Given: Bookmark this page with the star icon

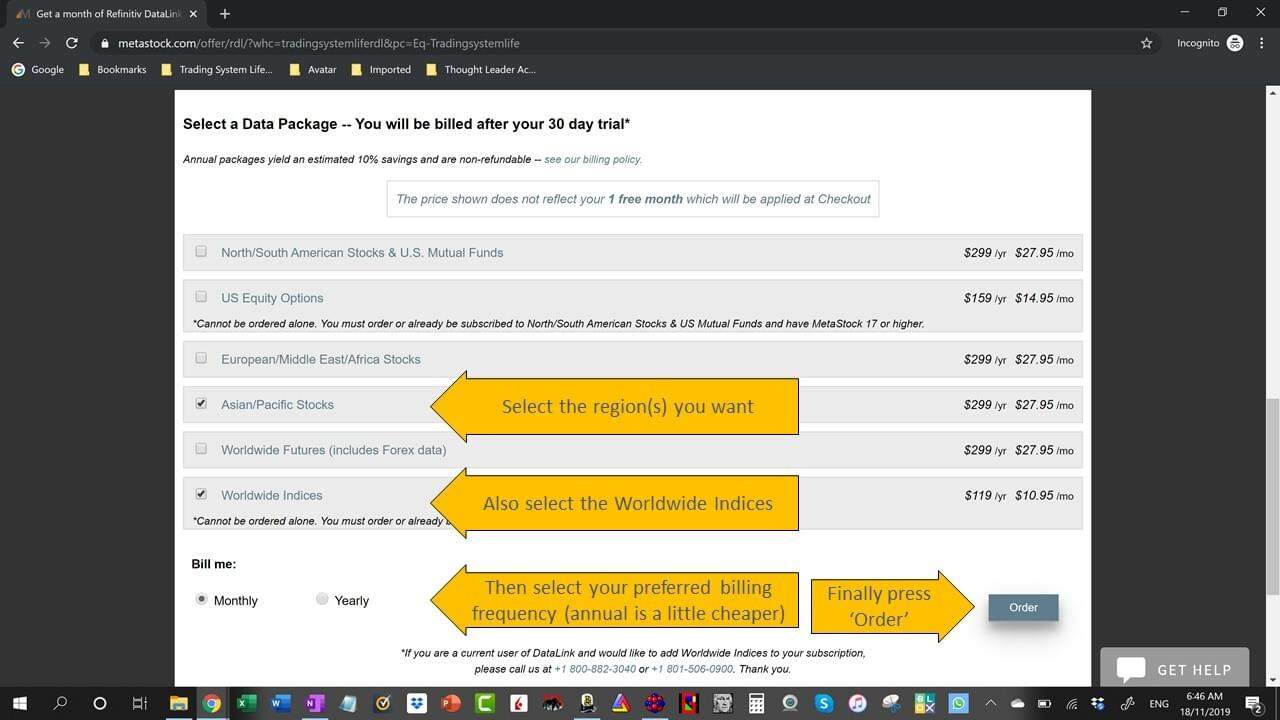Looking at the screenshot, I should coord(1146,43).
